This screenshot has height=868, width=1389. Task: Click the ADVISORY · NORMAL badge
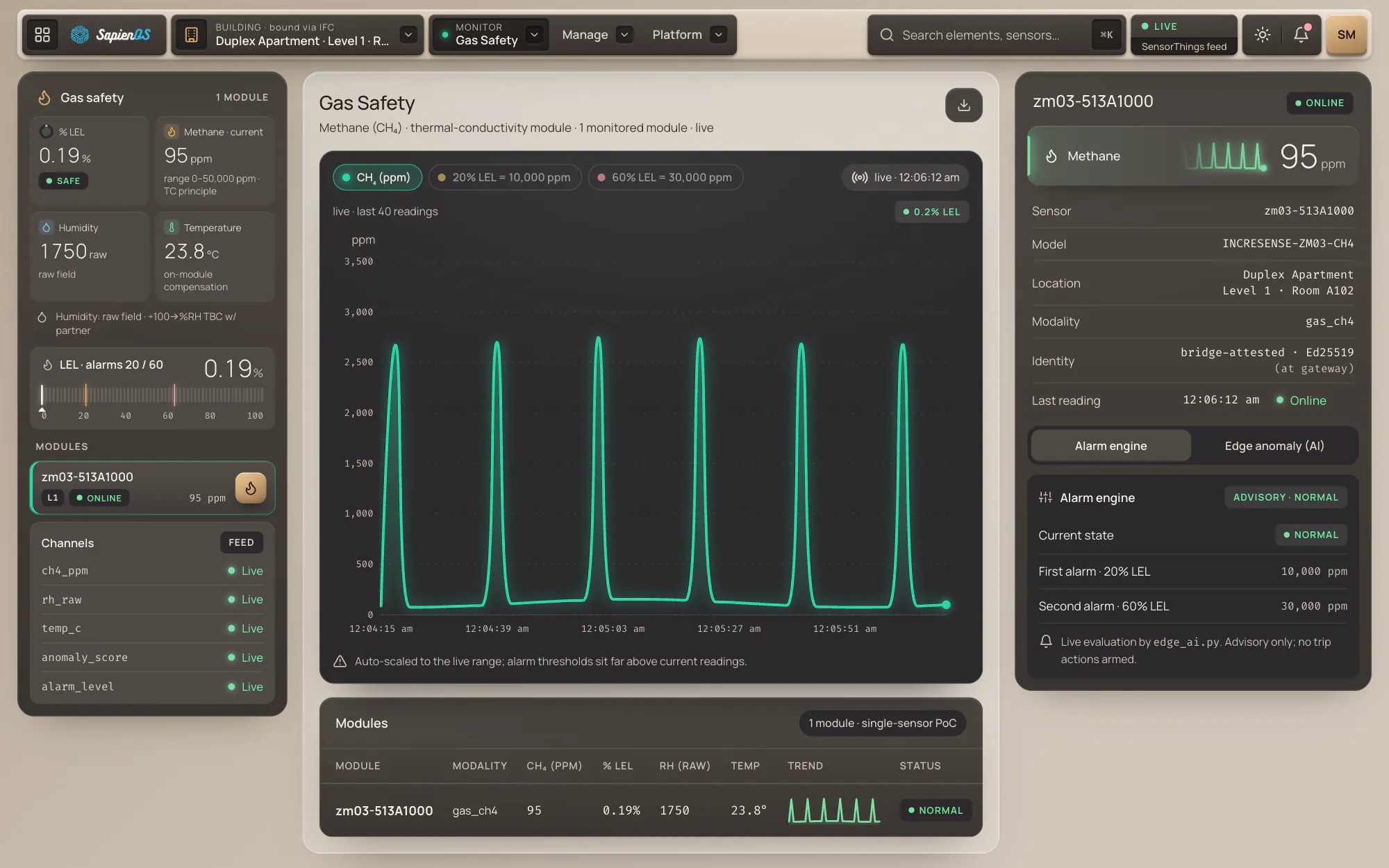coord(1286,497)
